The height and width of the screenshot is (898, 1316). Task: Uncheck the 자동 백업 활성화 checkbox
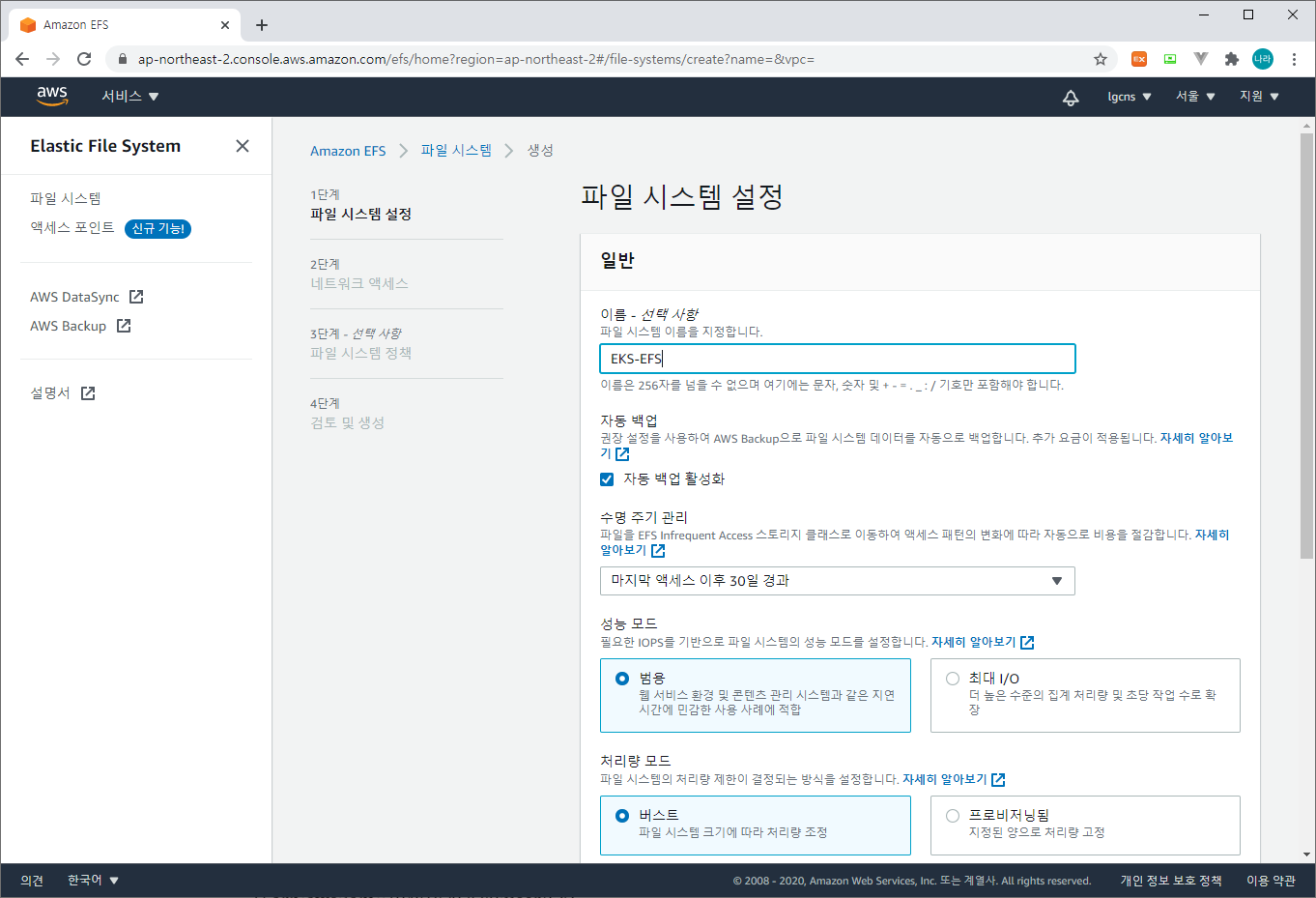coord(607,479)
